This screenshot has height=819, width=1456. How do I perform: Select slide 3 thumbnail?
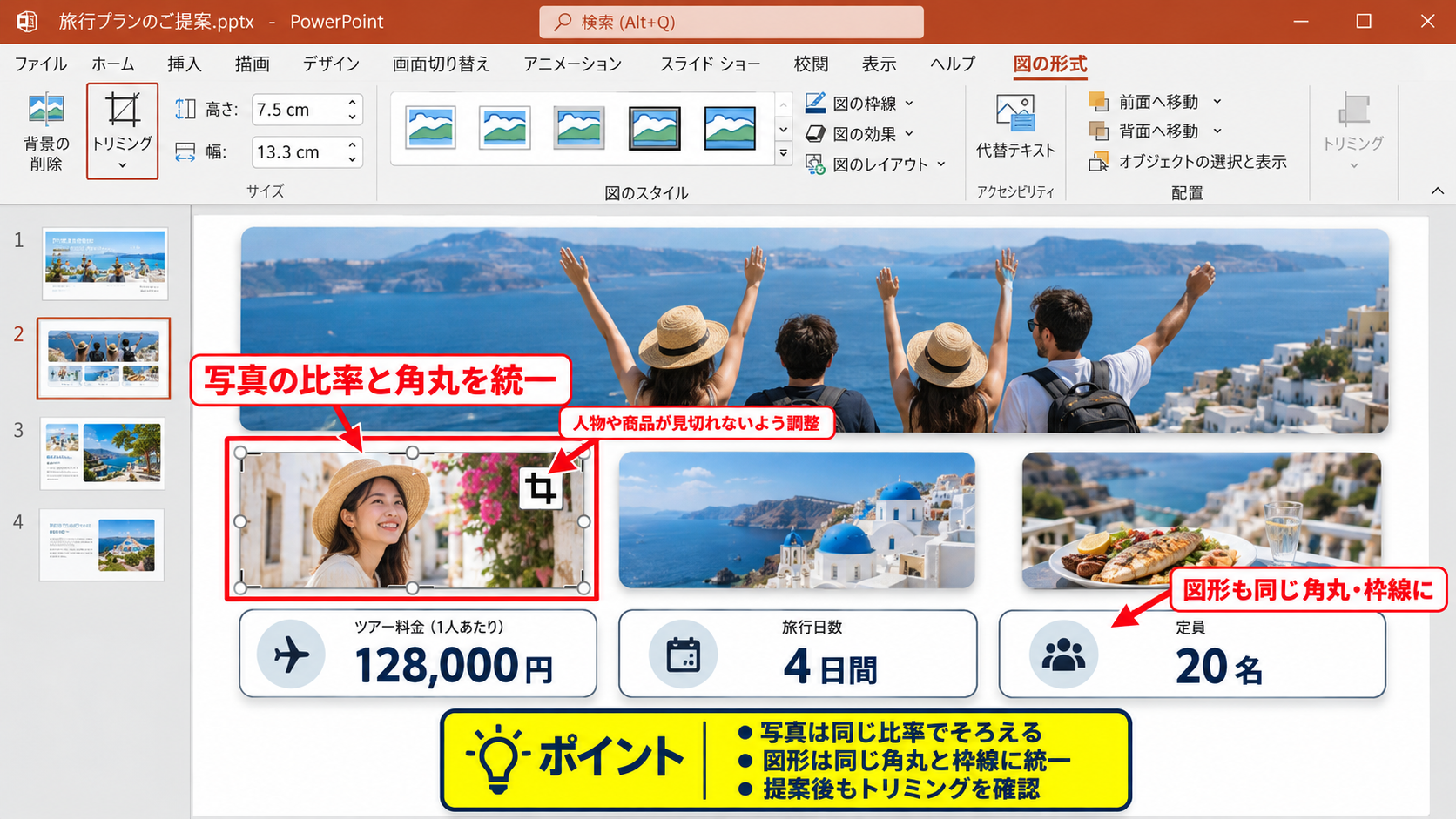point(103,453)
